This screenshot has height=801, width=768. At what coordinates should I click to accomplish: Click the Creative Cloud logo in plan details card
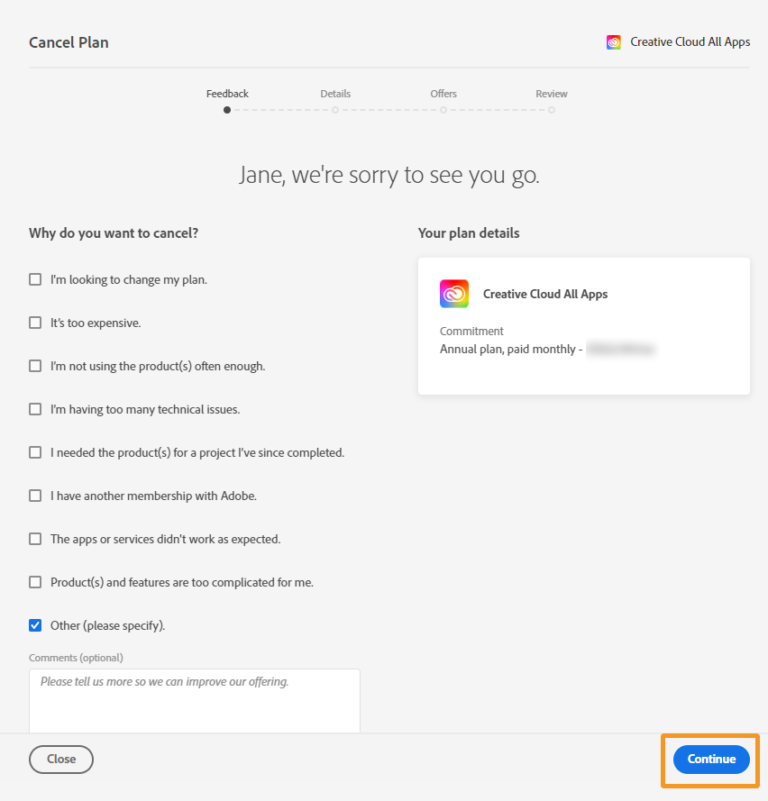(x=454, y=293)
